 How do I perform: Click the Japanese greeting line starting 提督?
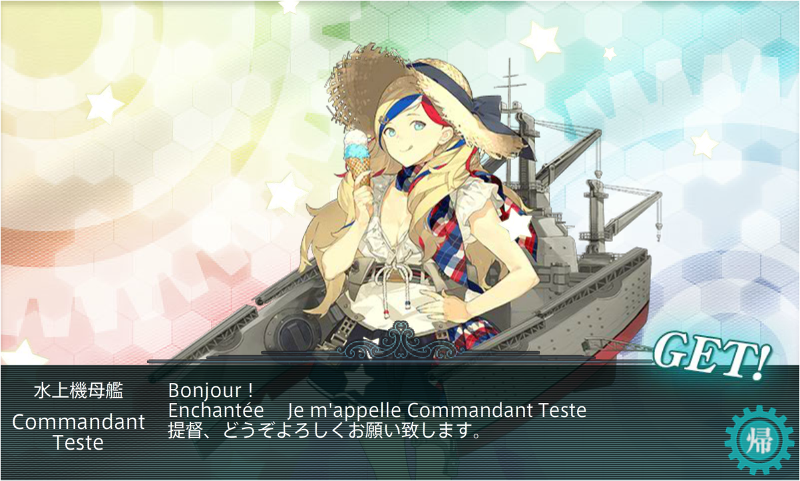click(324, 431)
